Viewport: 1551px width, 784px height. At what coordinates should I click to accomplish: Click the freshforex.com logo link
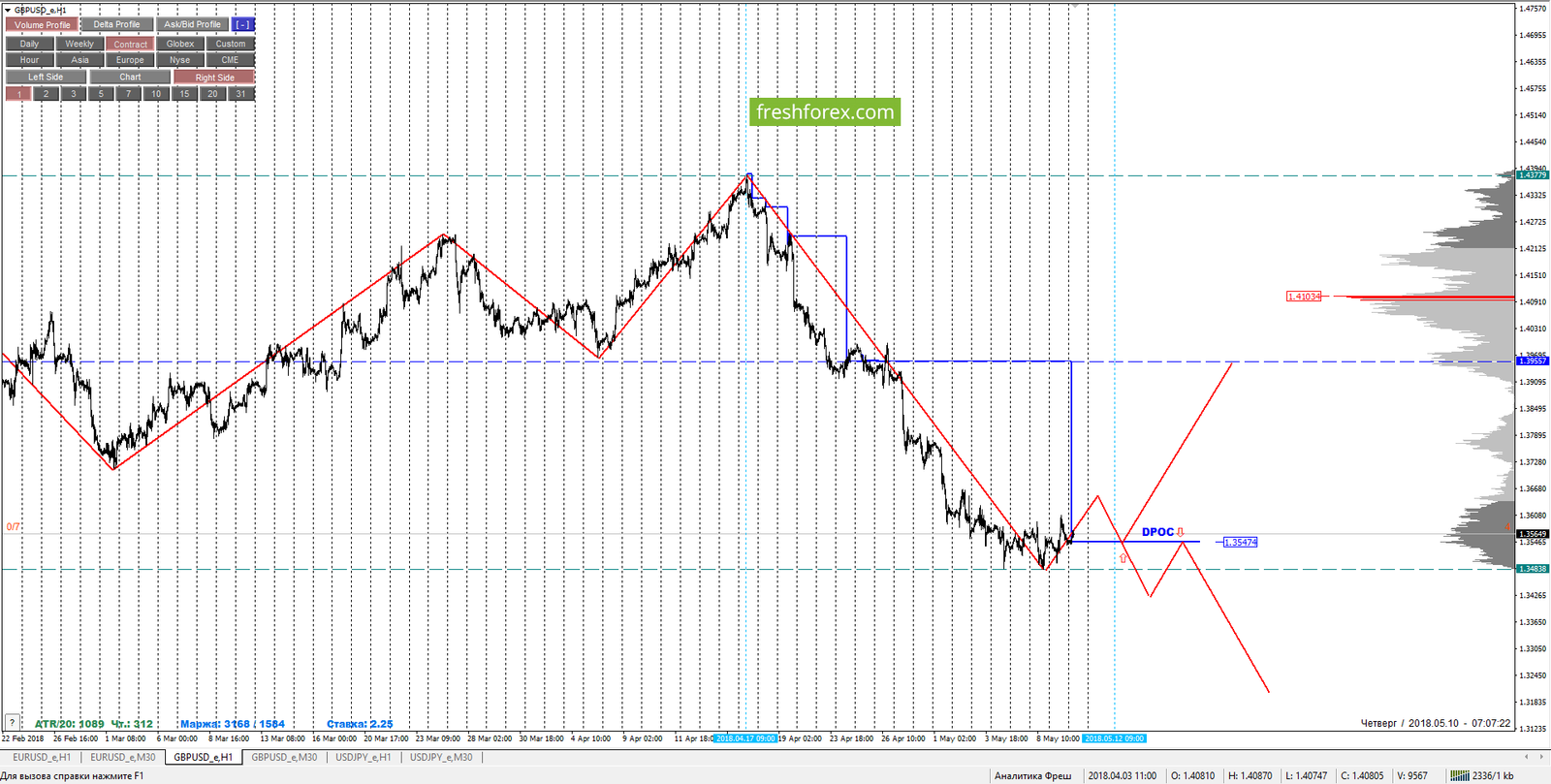pos(825,112)
